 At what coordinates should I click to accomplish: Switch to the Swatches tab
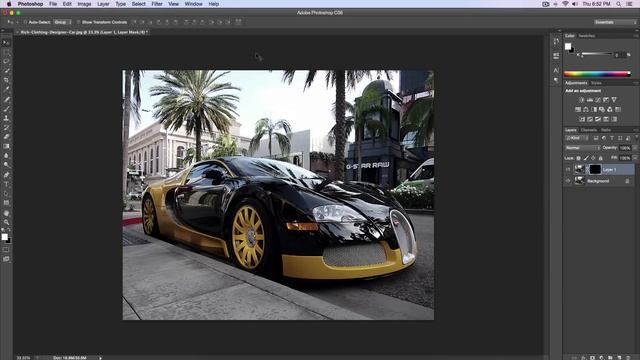[x=587, y=36]
